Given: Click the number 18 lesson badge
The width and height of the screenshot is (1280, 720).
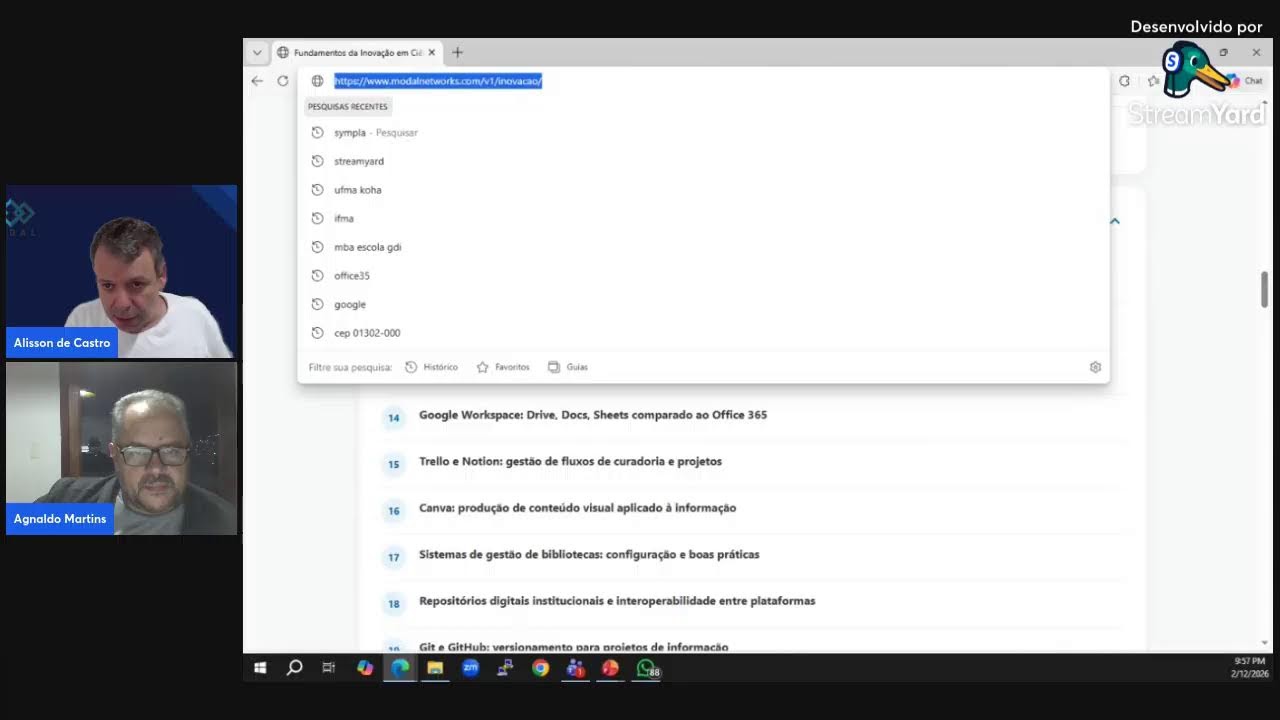Looking at the screenshot, I should coord(394,603).
